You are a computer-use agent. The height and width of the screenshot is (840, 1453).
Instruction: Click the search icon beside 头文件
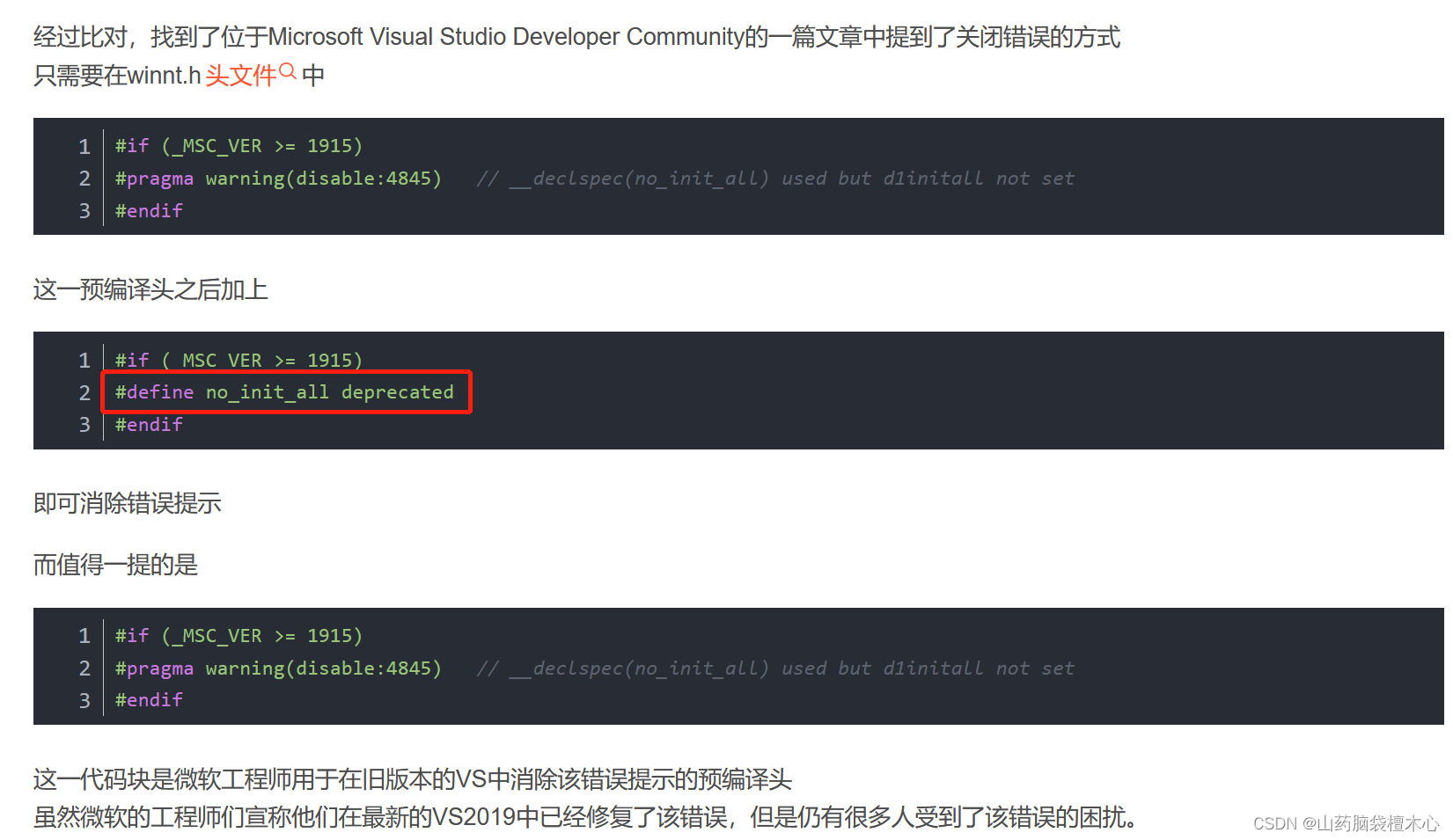pos(287,71)
